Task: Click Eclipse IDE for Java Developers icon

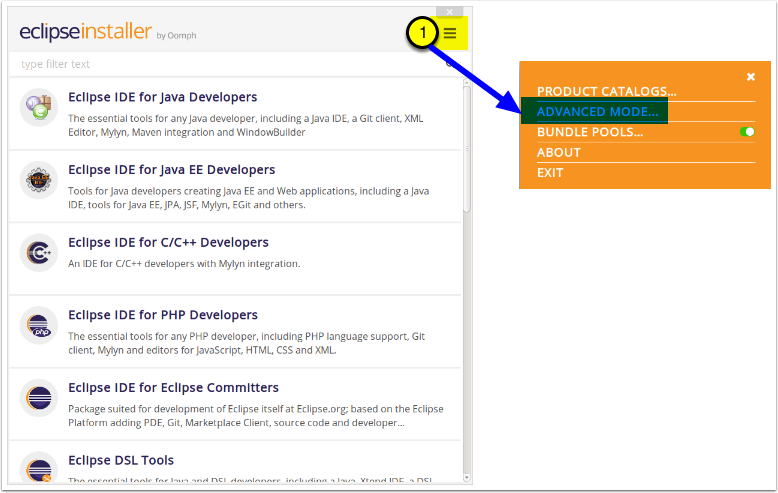Action: (x=39, y=108)
